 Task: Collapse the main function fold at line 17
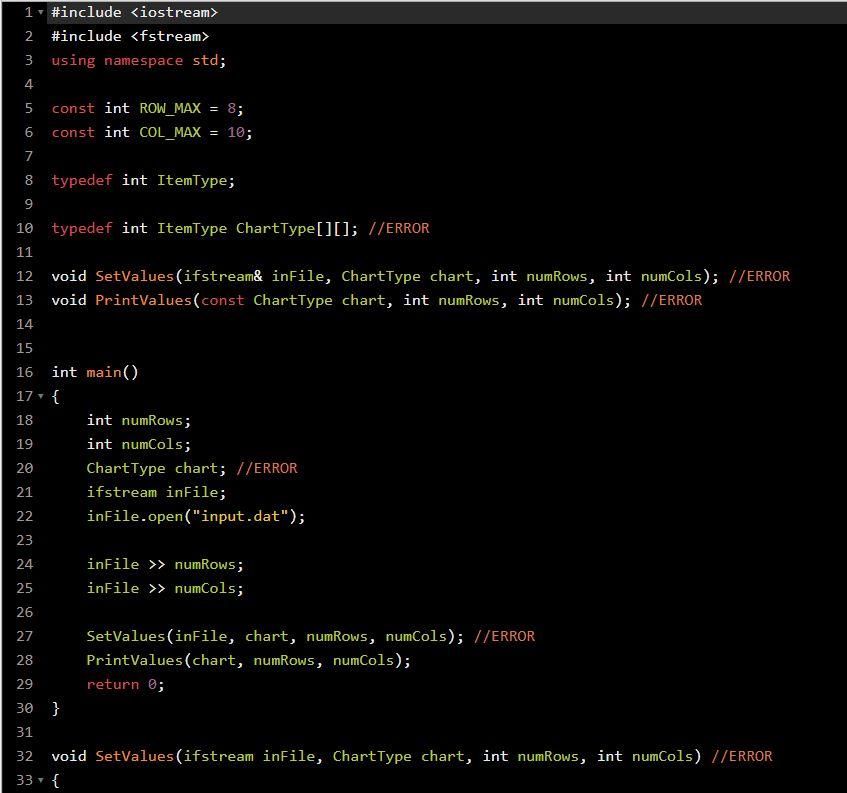click(41, 396)
